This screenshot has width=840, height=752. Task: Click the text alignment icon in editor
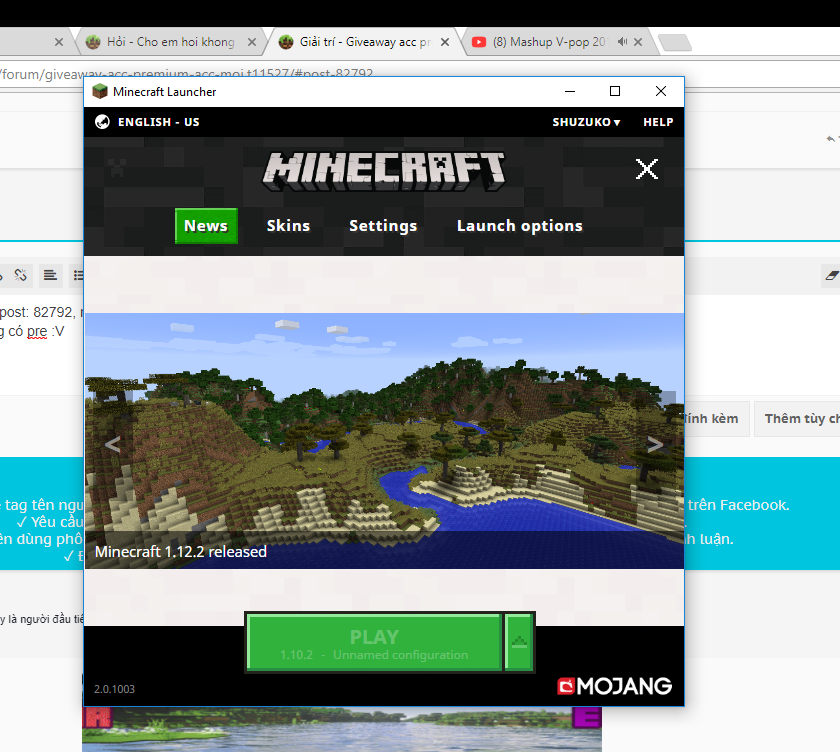click(50, 275)
